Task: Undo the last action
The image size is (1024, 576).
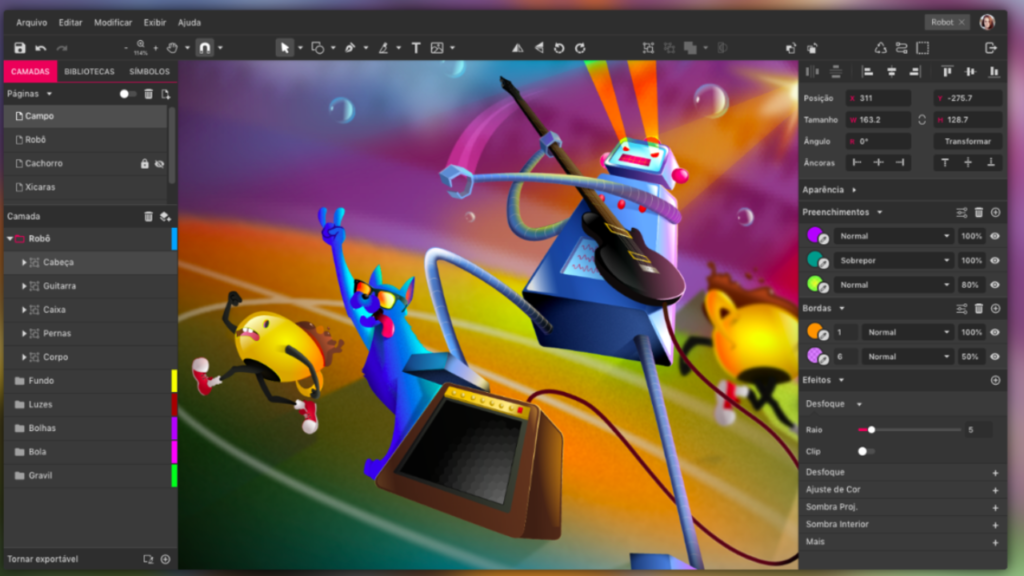Action: (40, 48)
